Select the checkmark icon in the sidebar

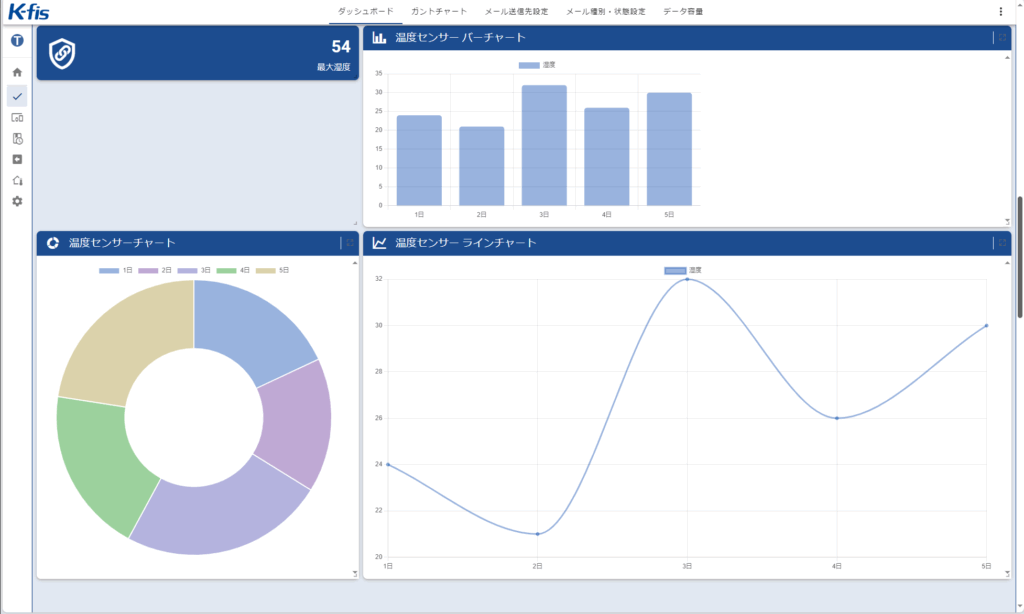17,96
